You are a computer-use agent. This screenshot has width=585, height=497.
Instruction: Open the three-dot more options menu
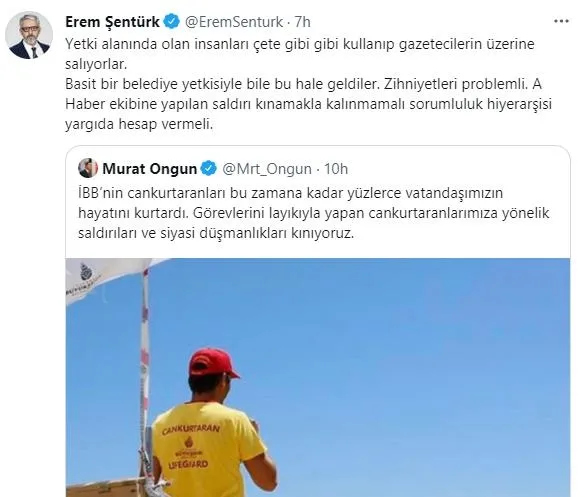tap(561, 21)
